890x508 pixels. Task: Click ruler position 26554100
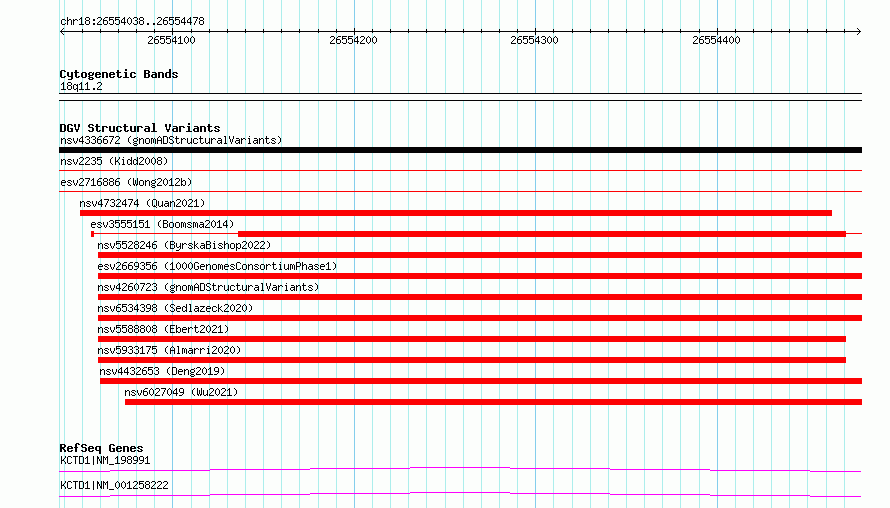tap(171, 40)
